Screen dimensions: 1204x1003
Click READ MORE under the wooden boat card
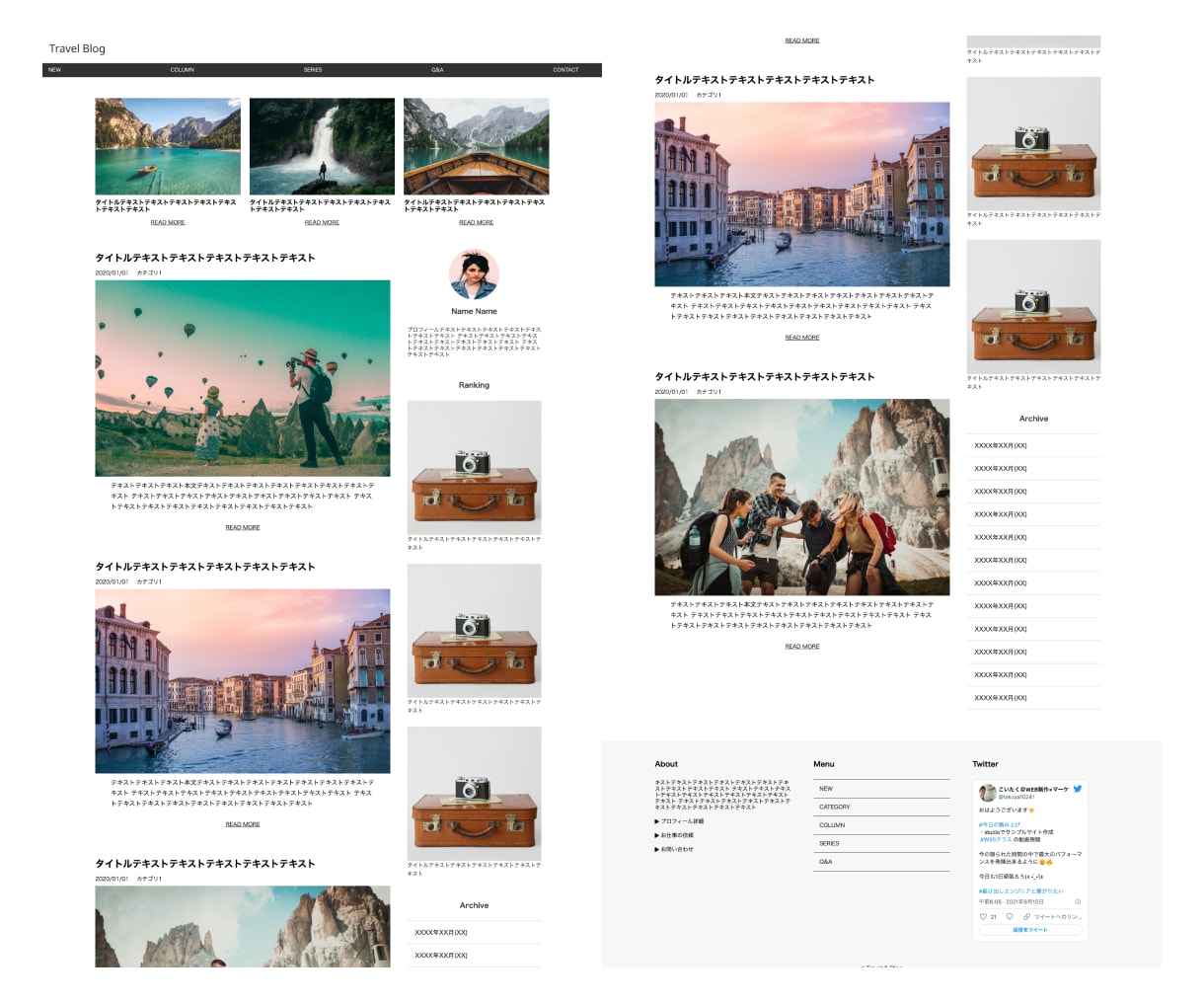[x=476, y=222]
